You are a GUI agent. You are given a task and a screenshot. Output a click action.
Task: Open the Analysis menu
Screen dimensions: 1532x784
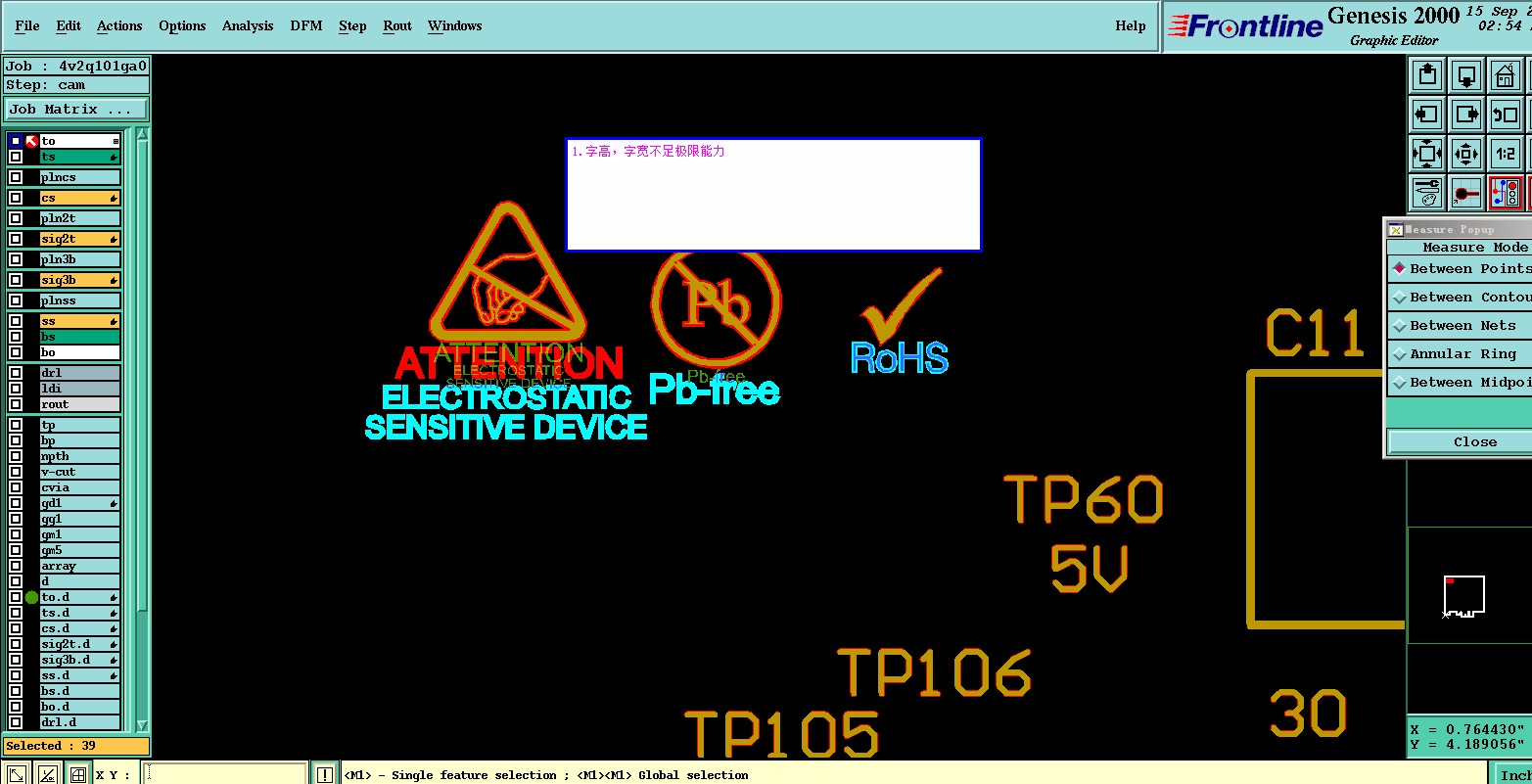point(248,25)
